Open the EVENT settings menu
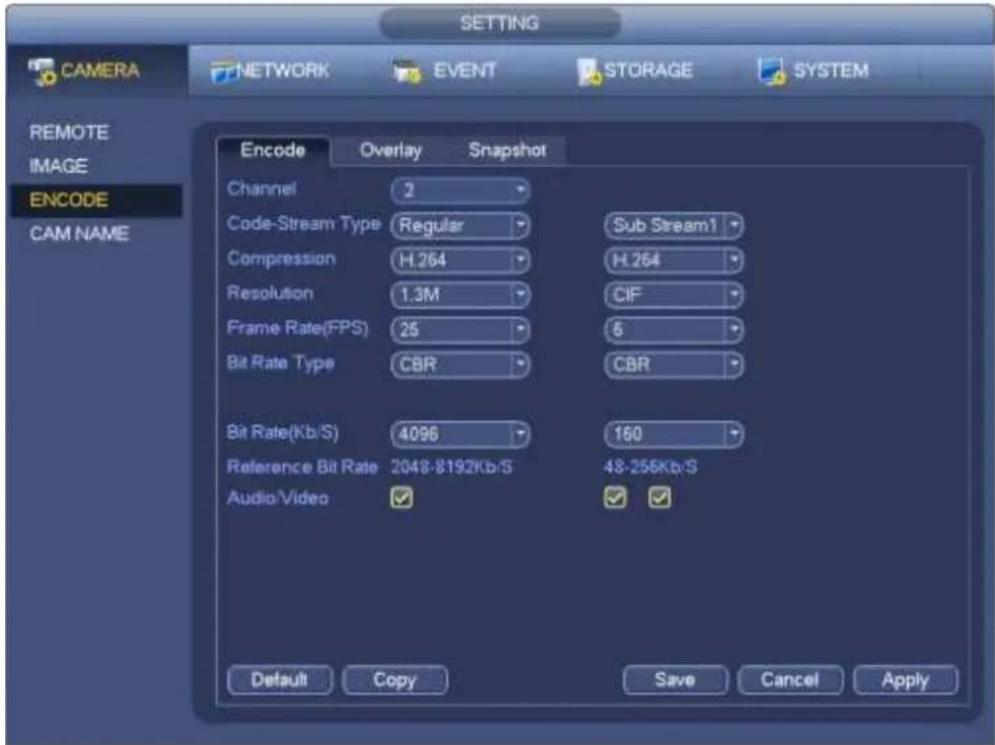995x745 pixels. [x=444, y=71]
